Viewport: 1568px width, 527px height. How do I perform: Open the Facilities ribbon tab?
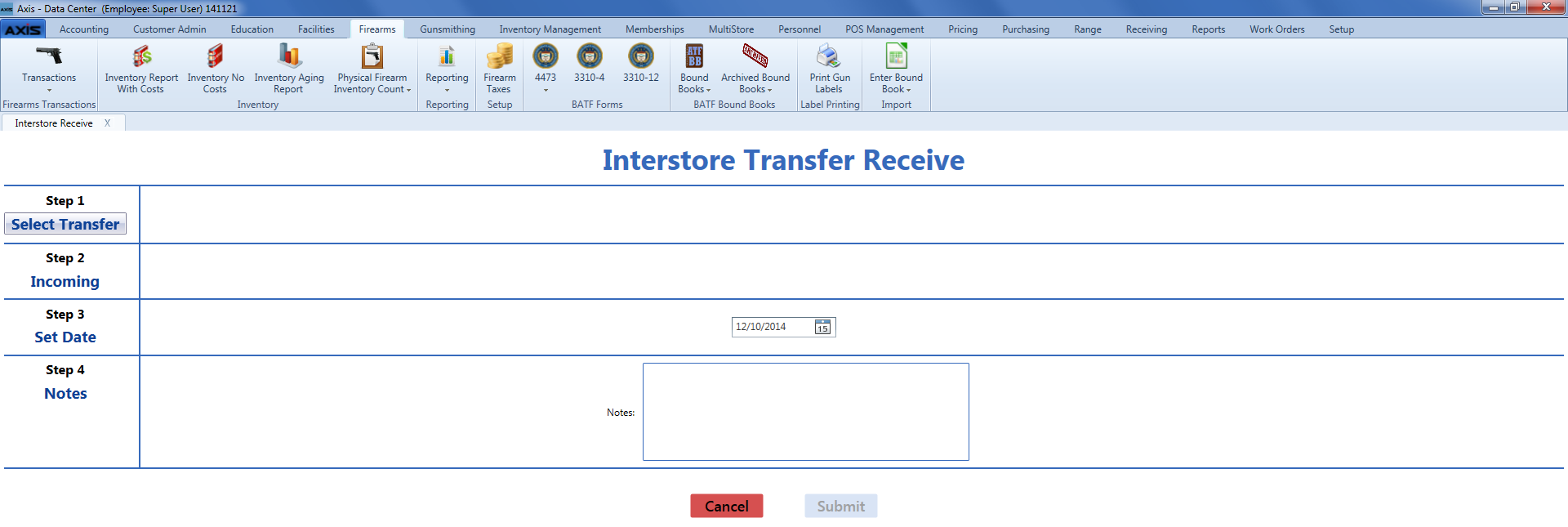pos(316,29)
